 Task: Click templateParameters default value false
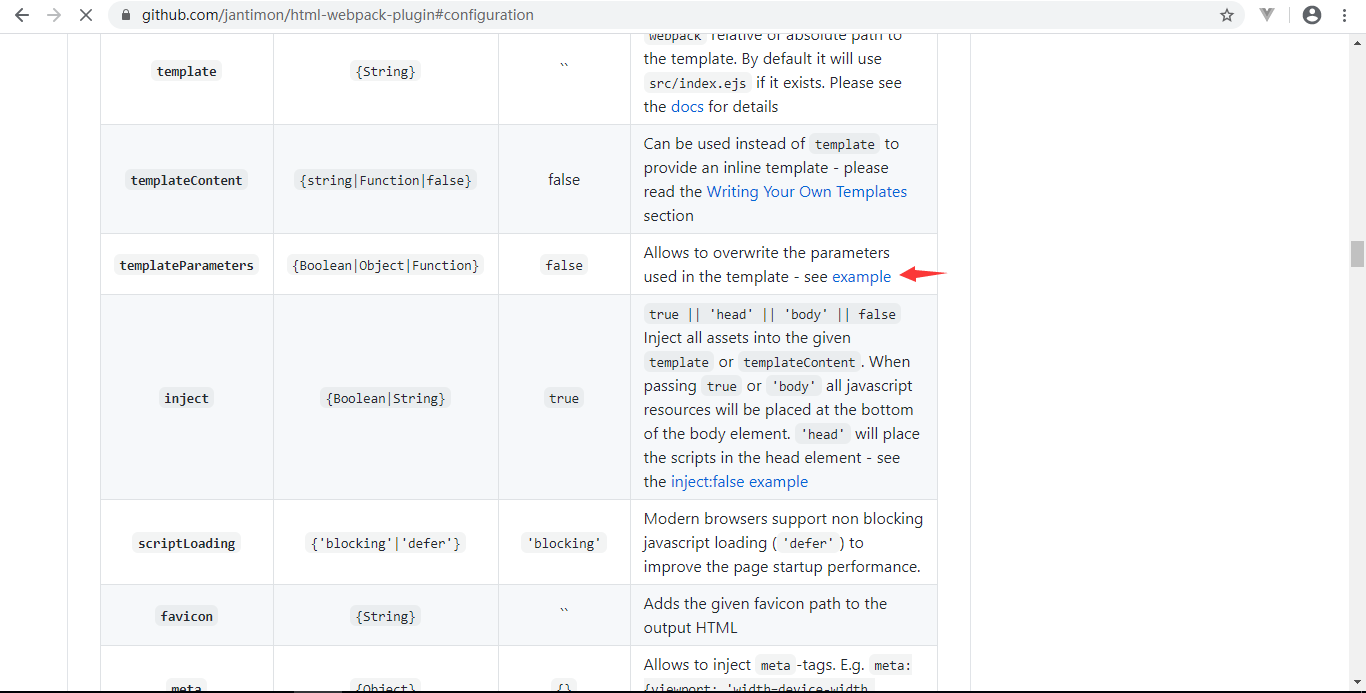564,265
